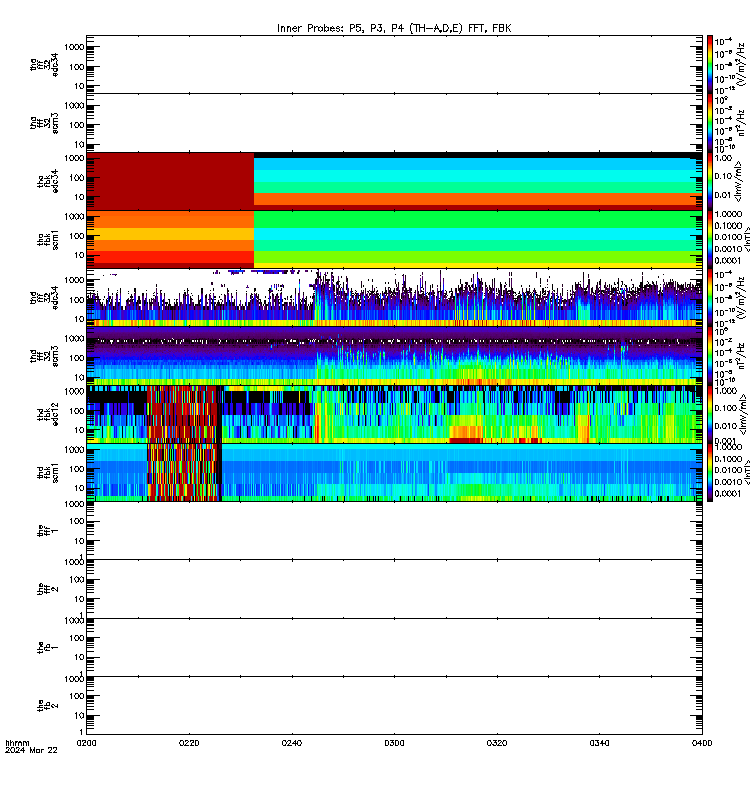The width and height of the screenshot is (750, 800).
Task: Click the color bar beside the thd fff edc34 spectrogram
Action: click(710, 298)
